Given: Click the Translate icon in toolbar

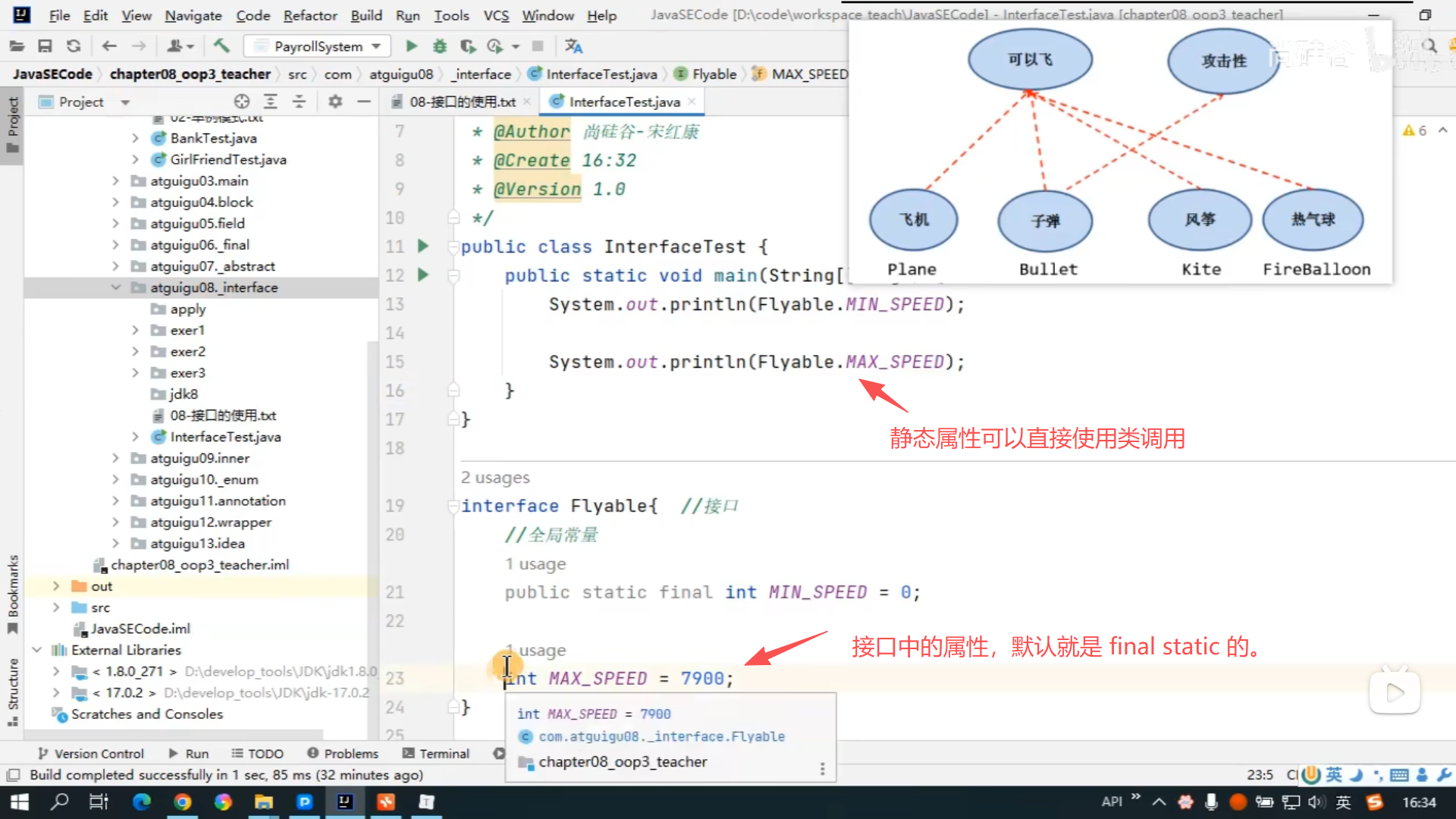Looking at the screenshot, I should pos(573,46).
